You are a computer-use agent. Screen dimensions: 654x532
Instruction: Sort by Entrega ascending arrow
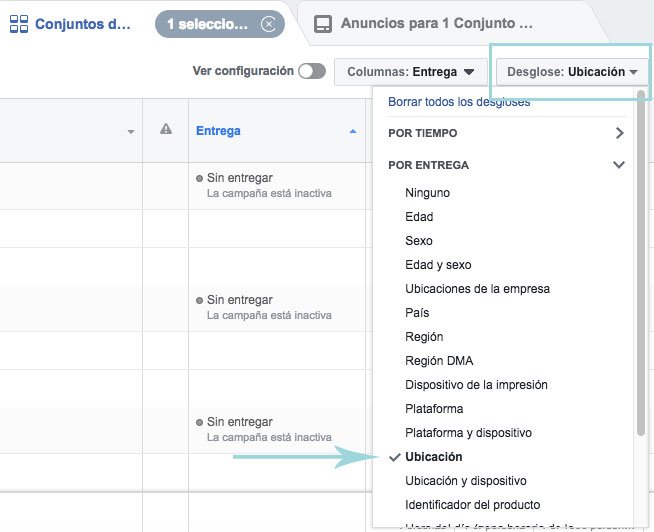[x=353, y=131]
